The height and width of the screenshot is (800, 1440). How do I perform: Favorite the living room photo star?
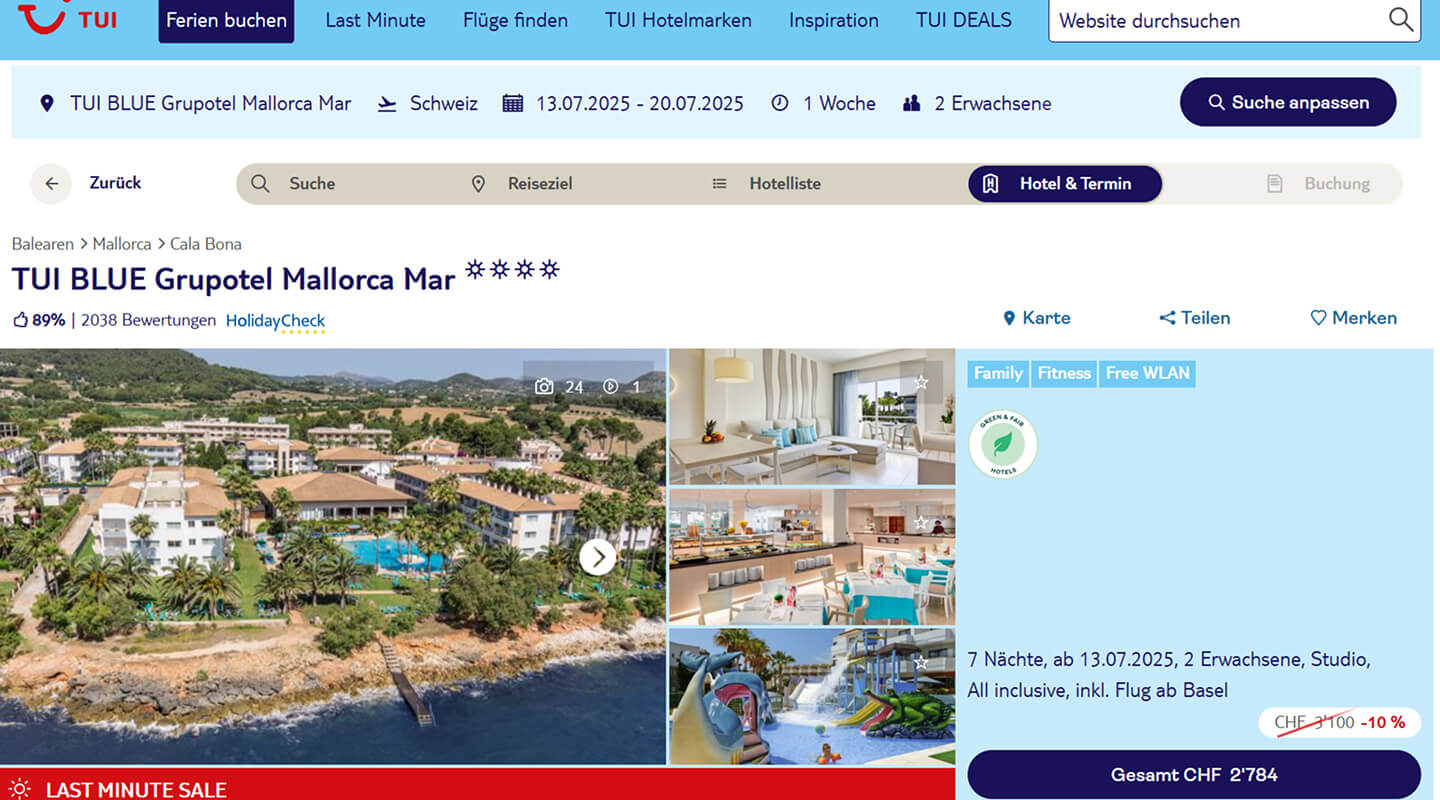point(921,383)
